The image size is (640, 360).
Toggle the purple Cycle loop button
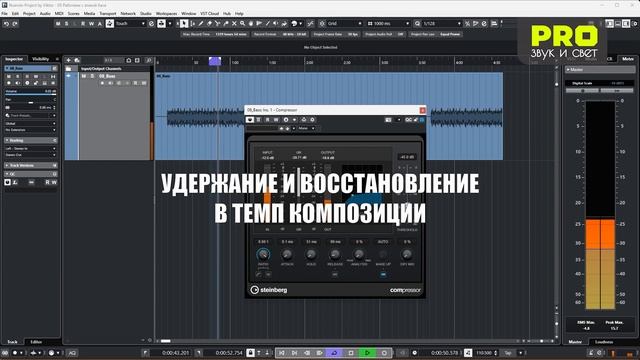(334, 353)
